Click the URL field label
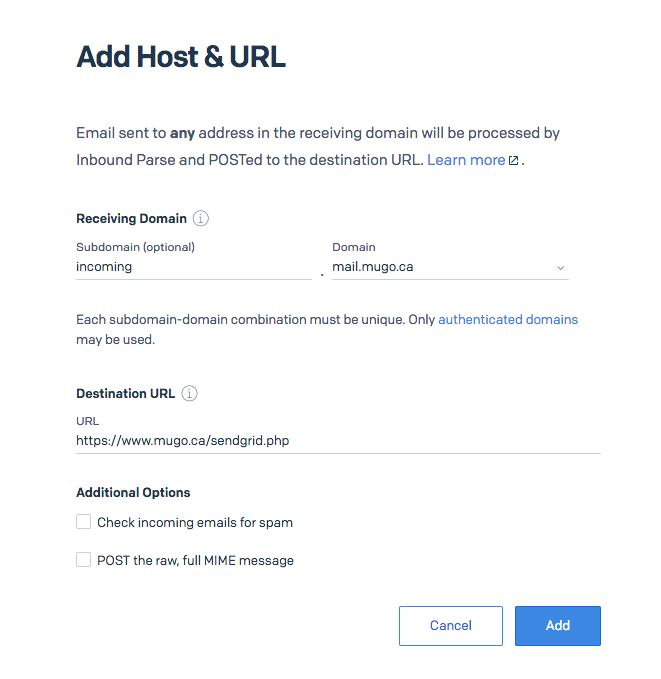The width and height of the screenshot is (661, 679). (87, 421)
